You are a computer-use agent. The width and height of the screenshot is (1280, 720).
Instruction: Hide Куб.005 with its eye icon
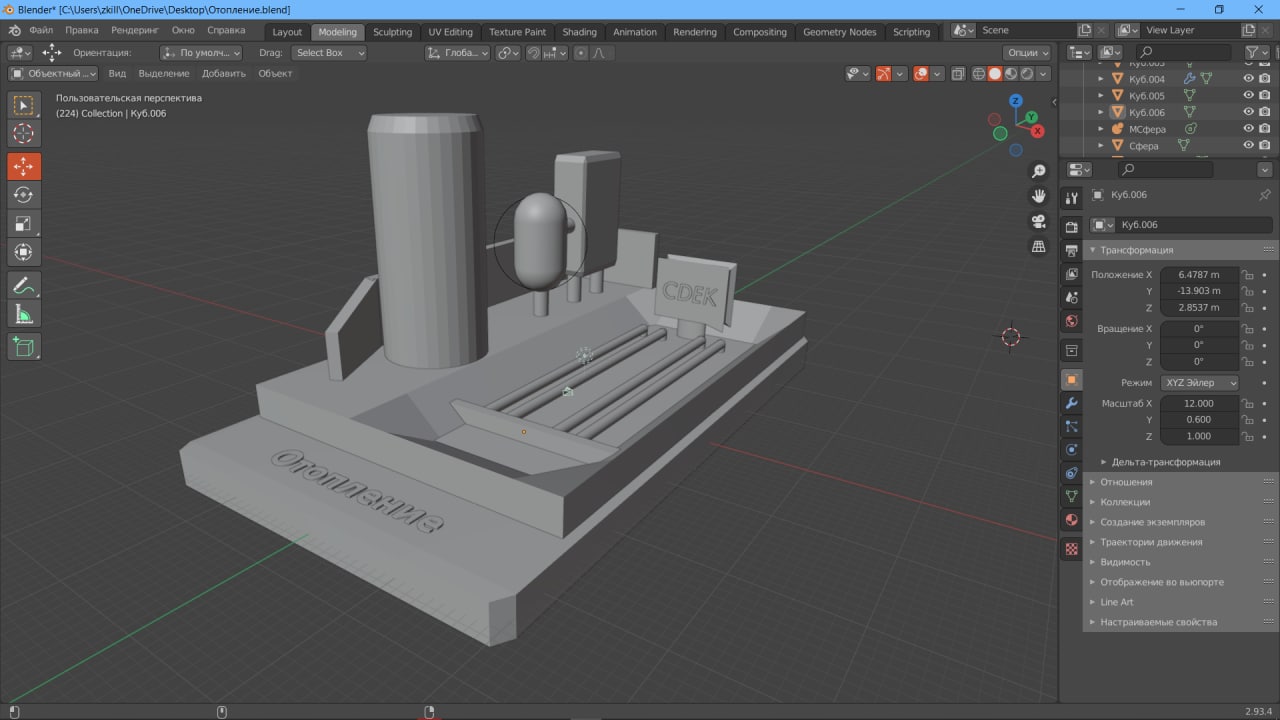click(1248, 95)
